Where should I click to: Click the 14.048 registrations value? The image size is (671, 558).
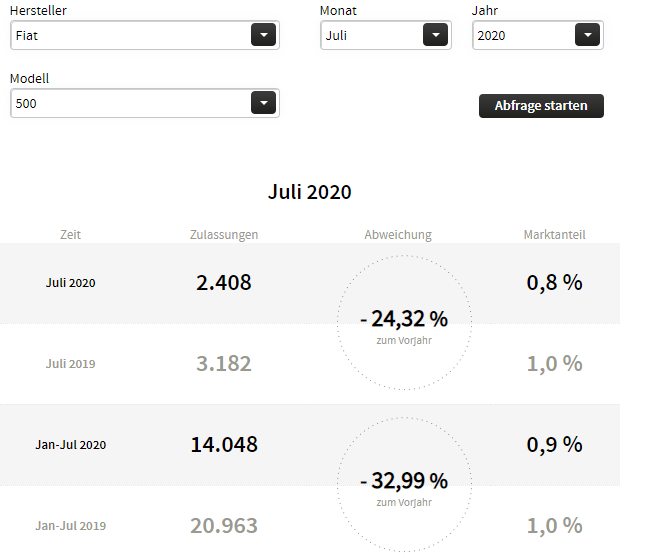224,445
